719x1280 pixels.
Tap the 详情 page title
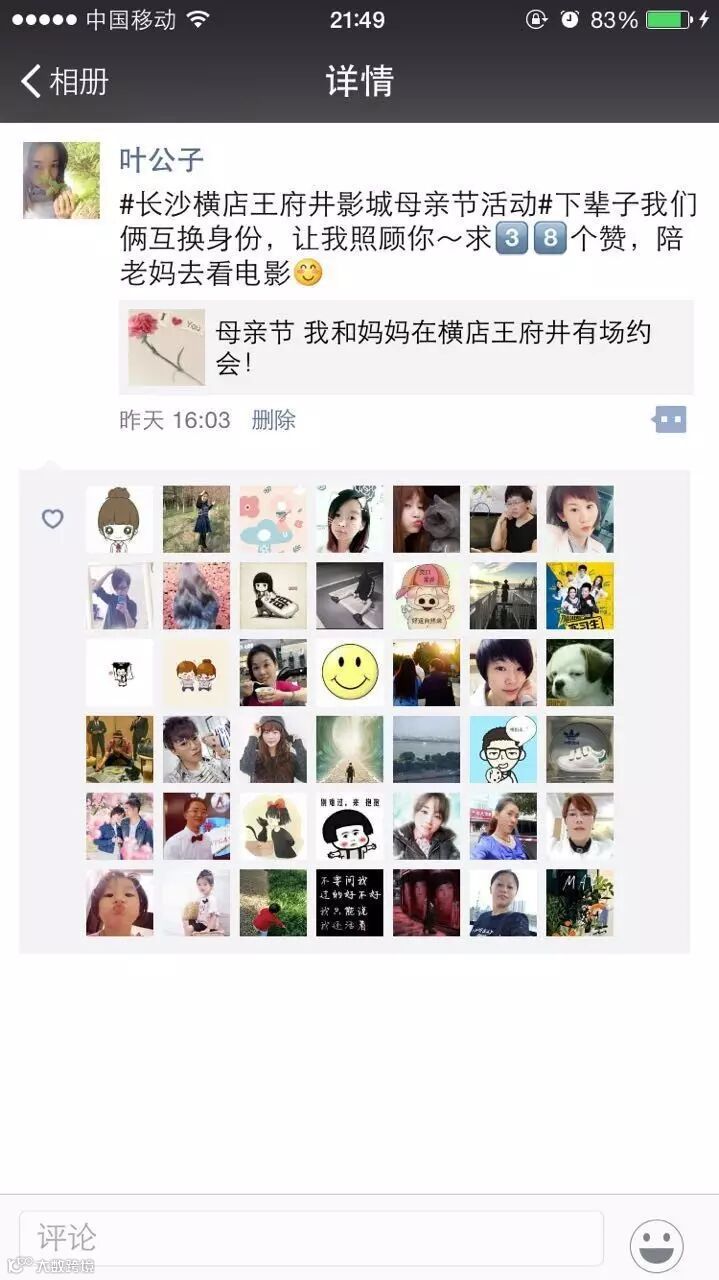[x=360, y=82]
